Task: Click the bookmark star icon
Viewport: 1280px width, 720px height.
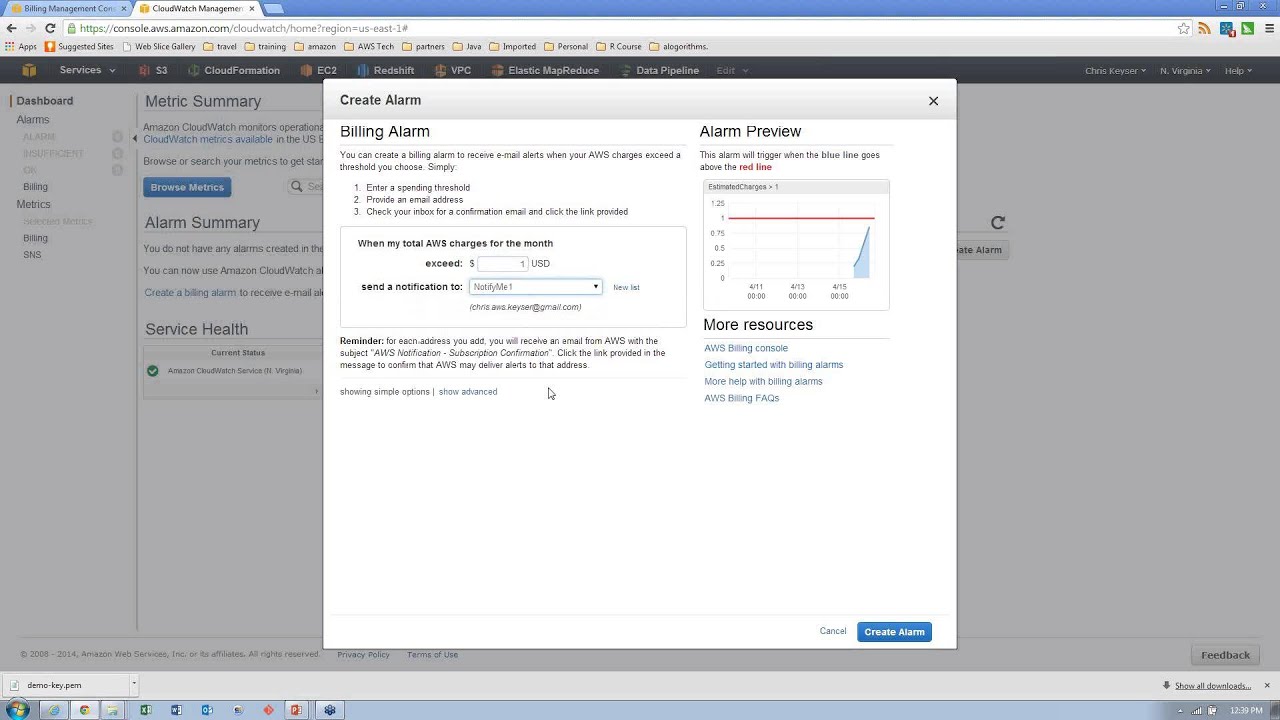Action: coord(1184,28)
